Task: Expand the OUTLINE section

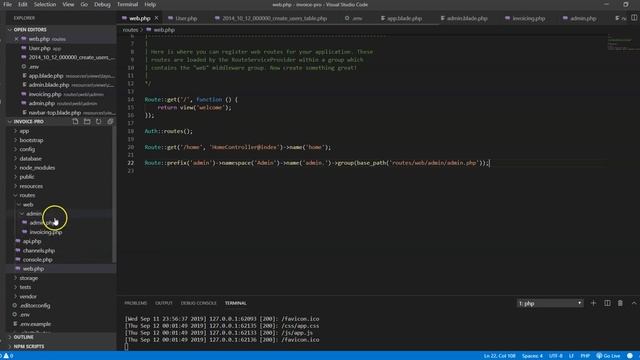Action: pos(23,337)
